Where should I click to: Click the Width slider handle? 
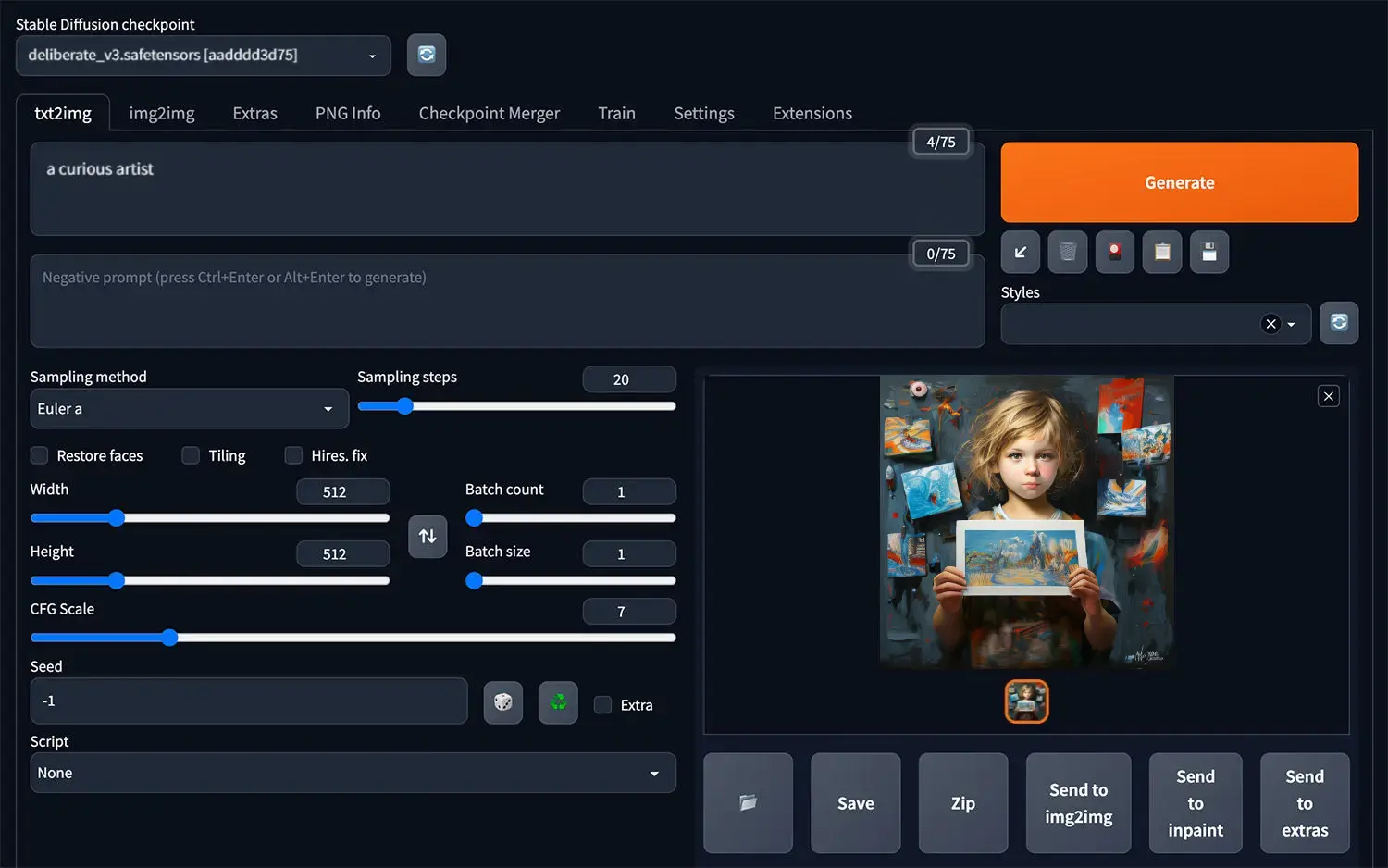(116, 518)
